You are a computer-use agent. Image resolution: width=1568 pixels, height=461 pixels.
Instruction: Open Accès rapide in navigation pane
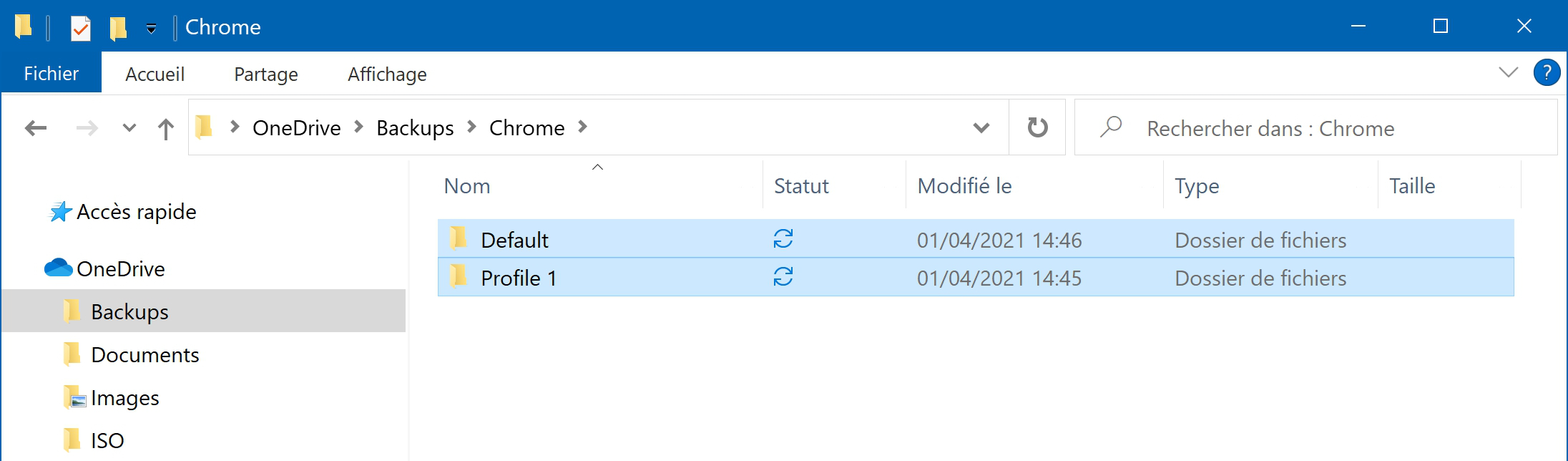tap(136, 212)
